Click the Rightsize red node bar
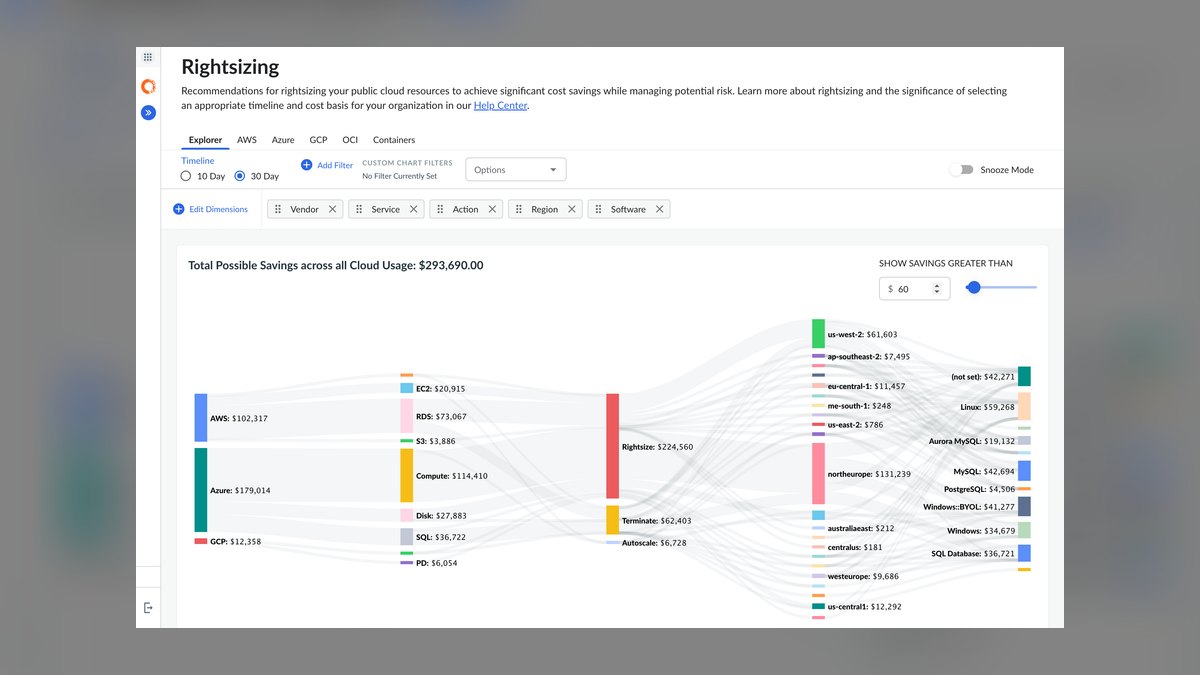The height and width of the screenshot is (675, 1200). pos(613,446)
